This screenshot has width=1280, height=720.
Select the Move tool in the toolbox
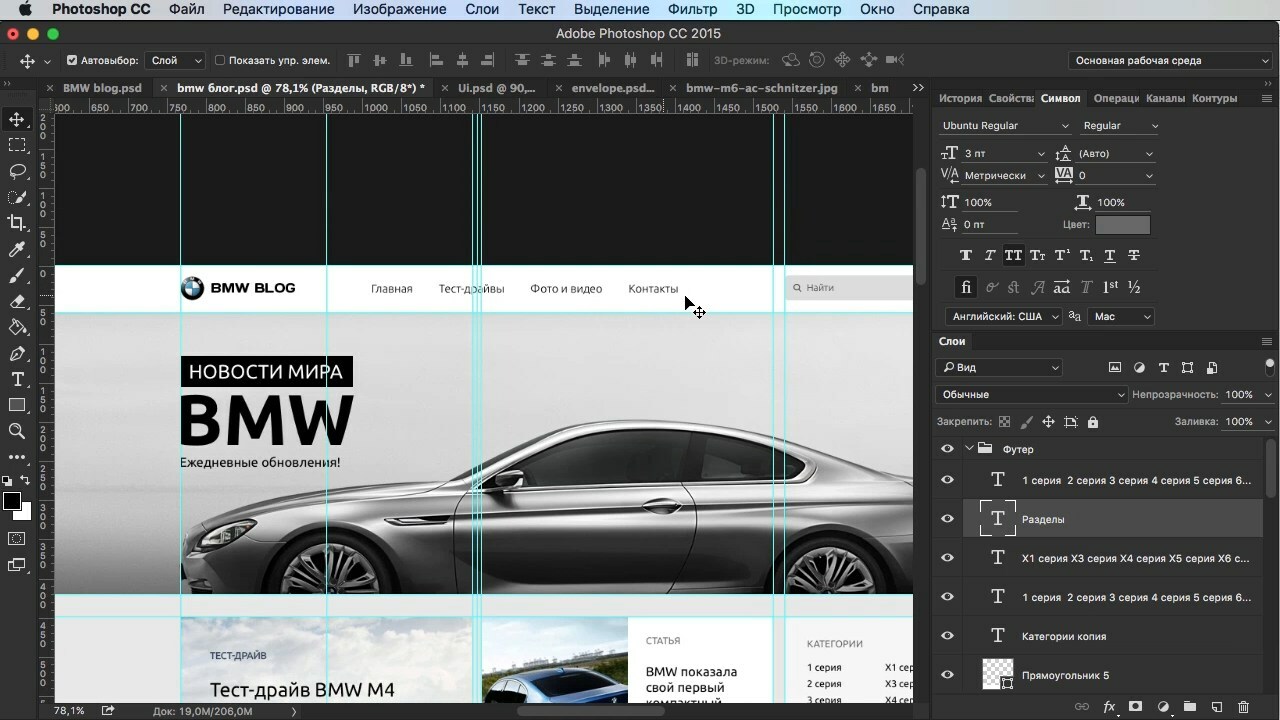pos(17,120)
